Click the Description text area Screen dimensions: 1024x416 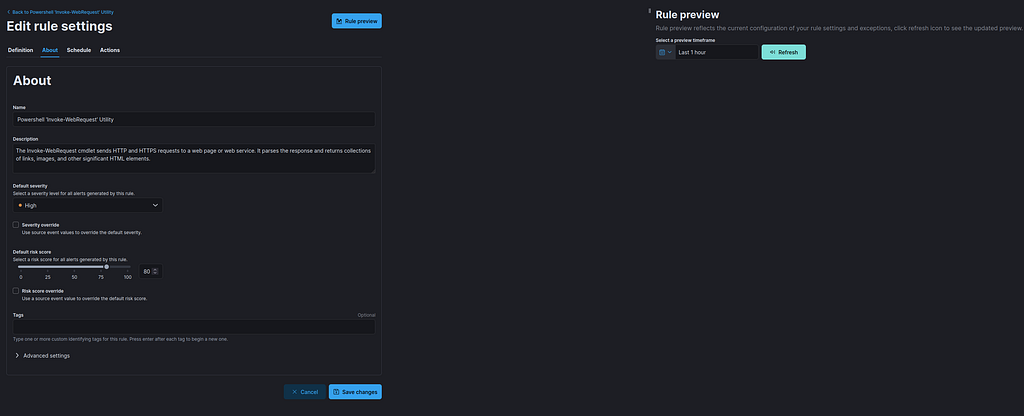[194, 159]
